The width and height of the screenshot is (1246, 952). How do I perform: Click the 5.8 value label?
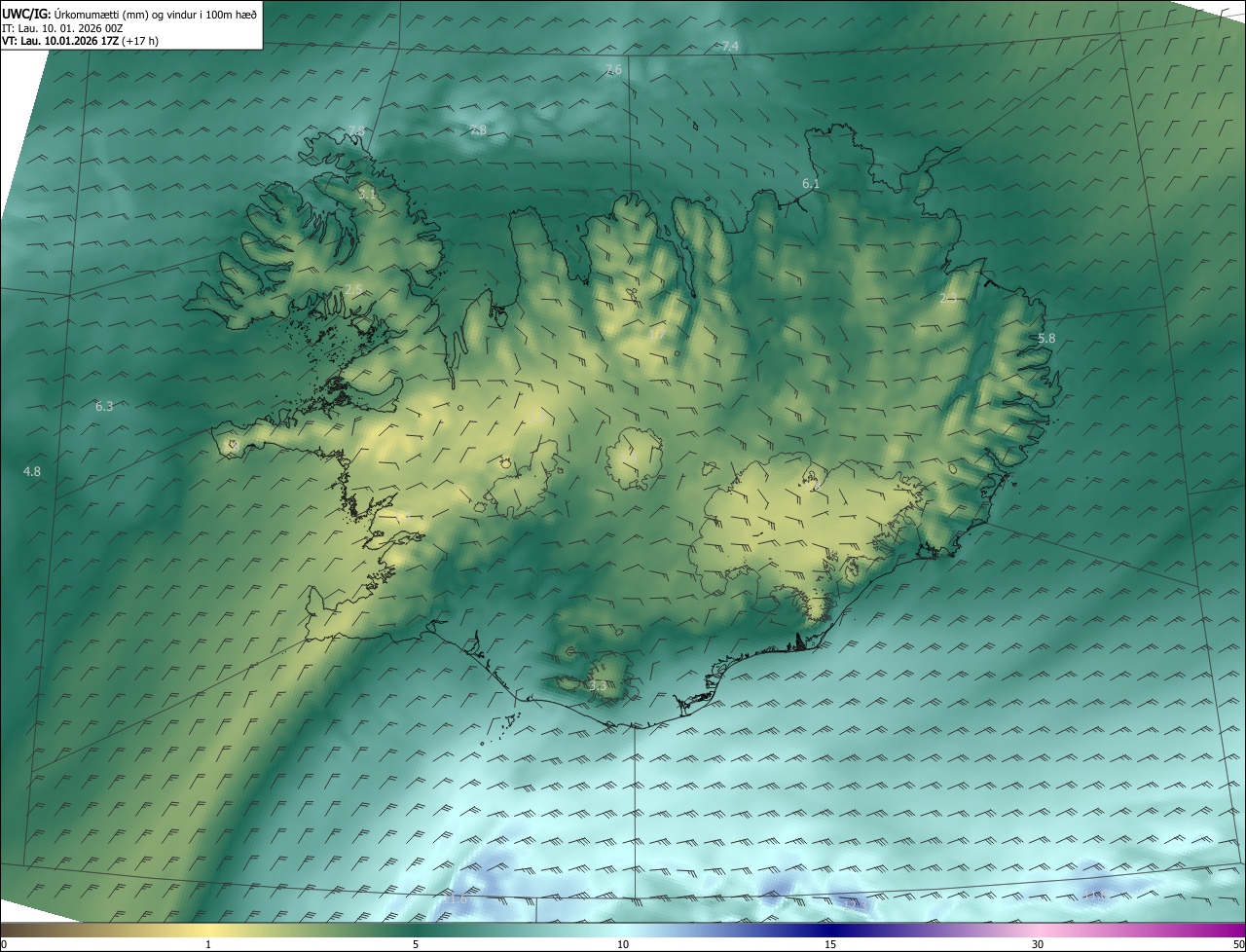[1046, 339]
